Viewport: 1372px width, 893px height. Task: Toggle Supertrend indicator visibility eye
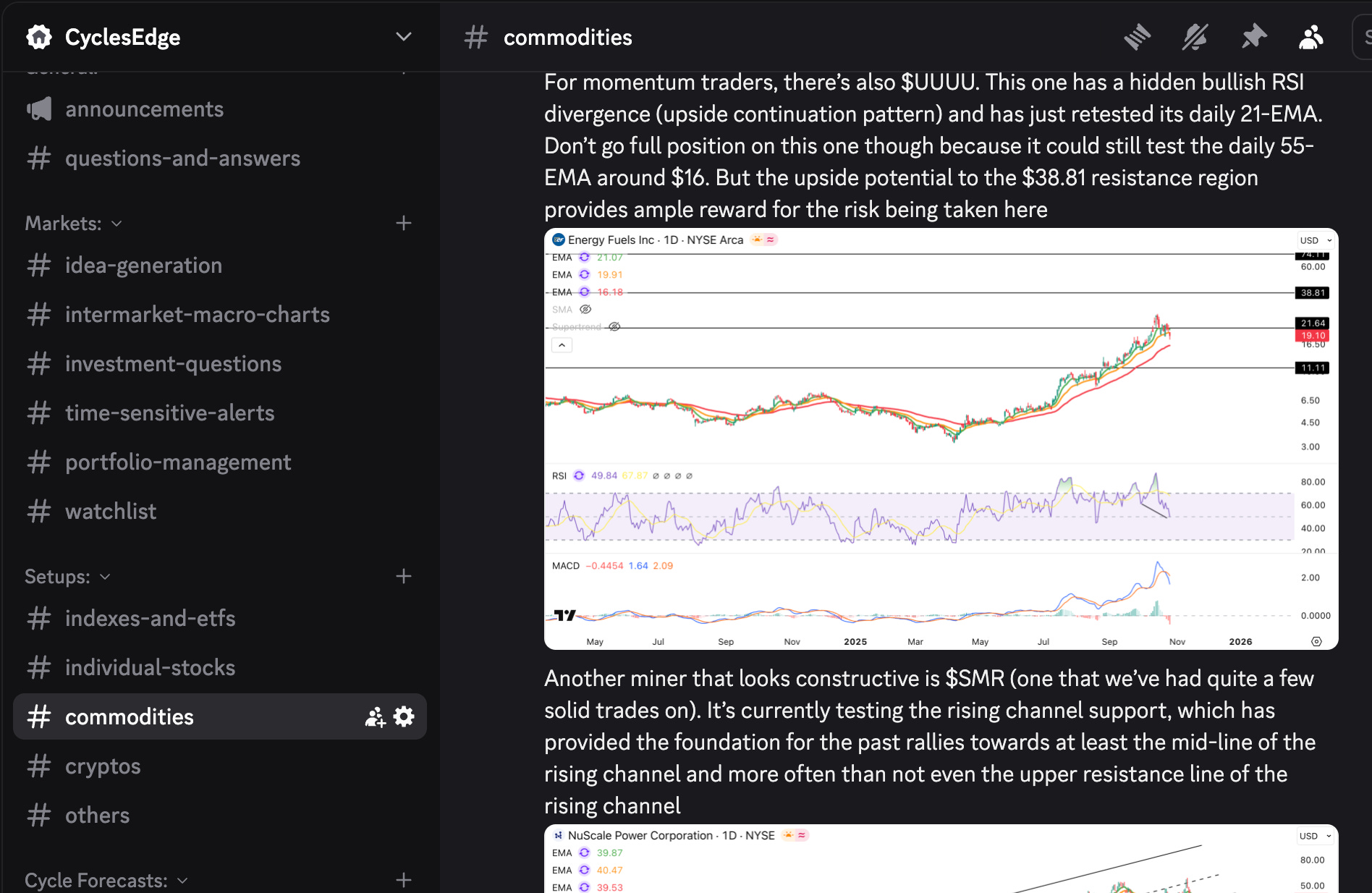click(x=614, y=326)
